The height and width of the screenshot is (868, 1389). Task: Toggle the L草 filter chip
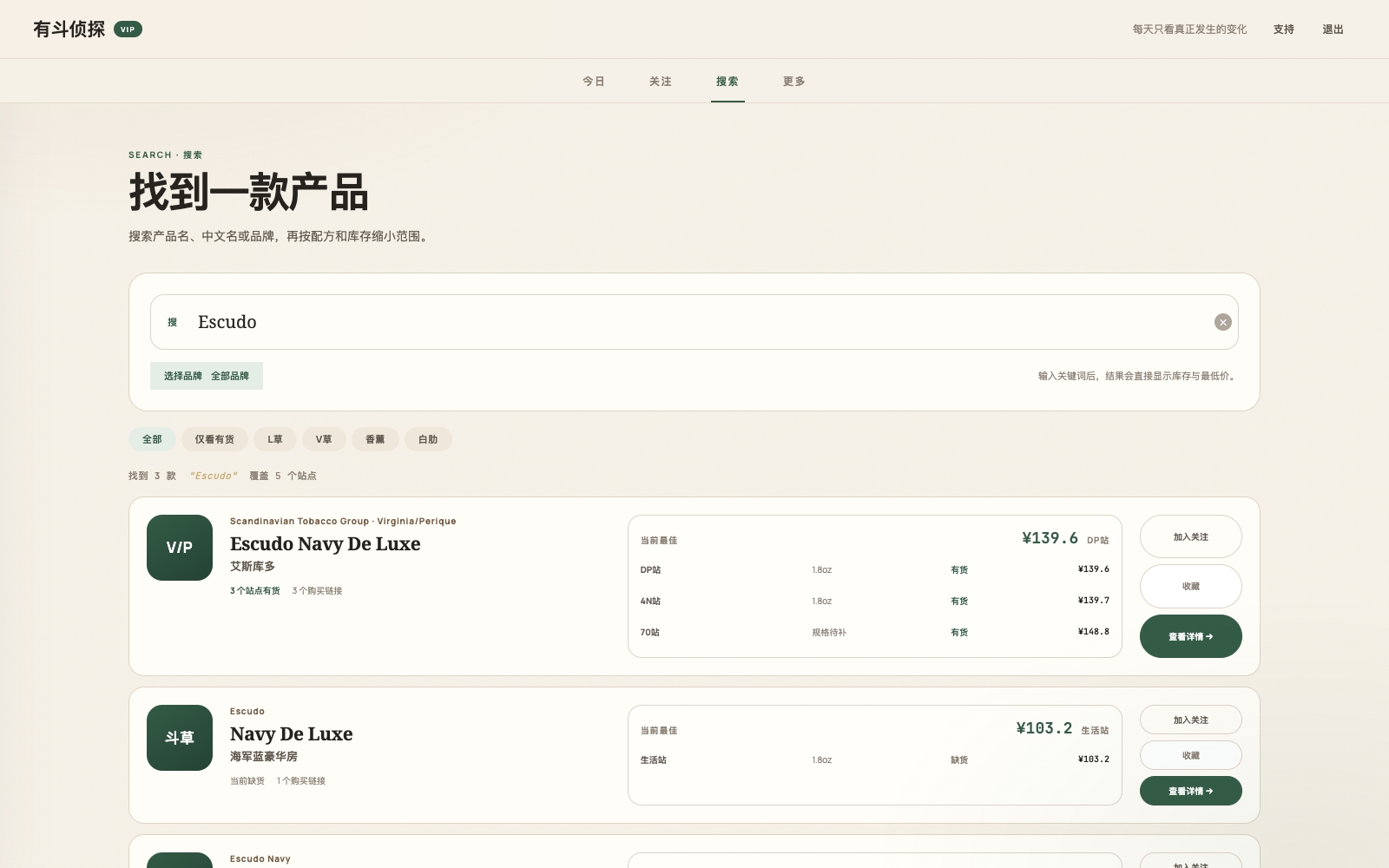pyautogui.click(x=275, y=439)
